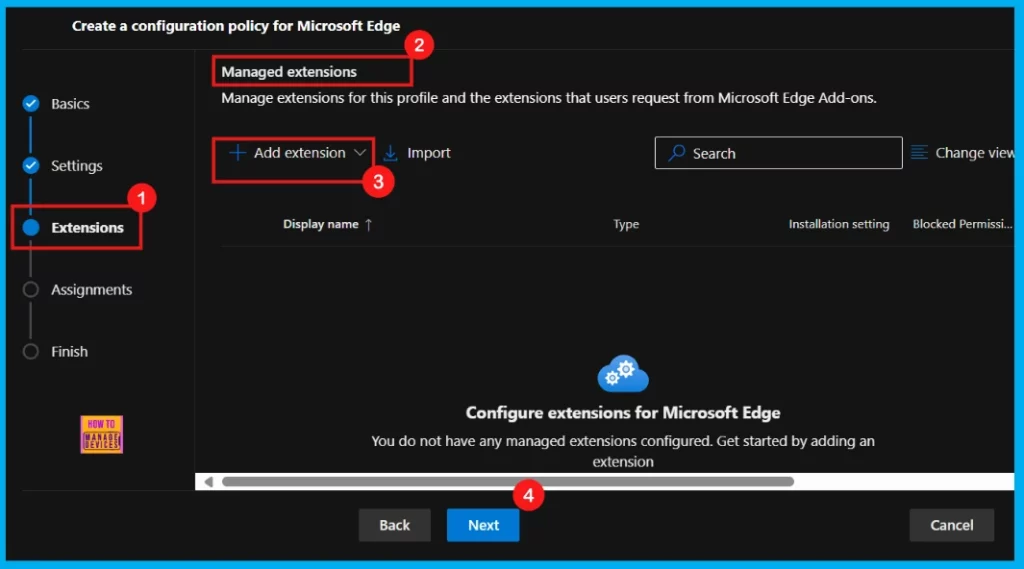
Task: Click into the Search extensions field
Action: [778, 153]
